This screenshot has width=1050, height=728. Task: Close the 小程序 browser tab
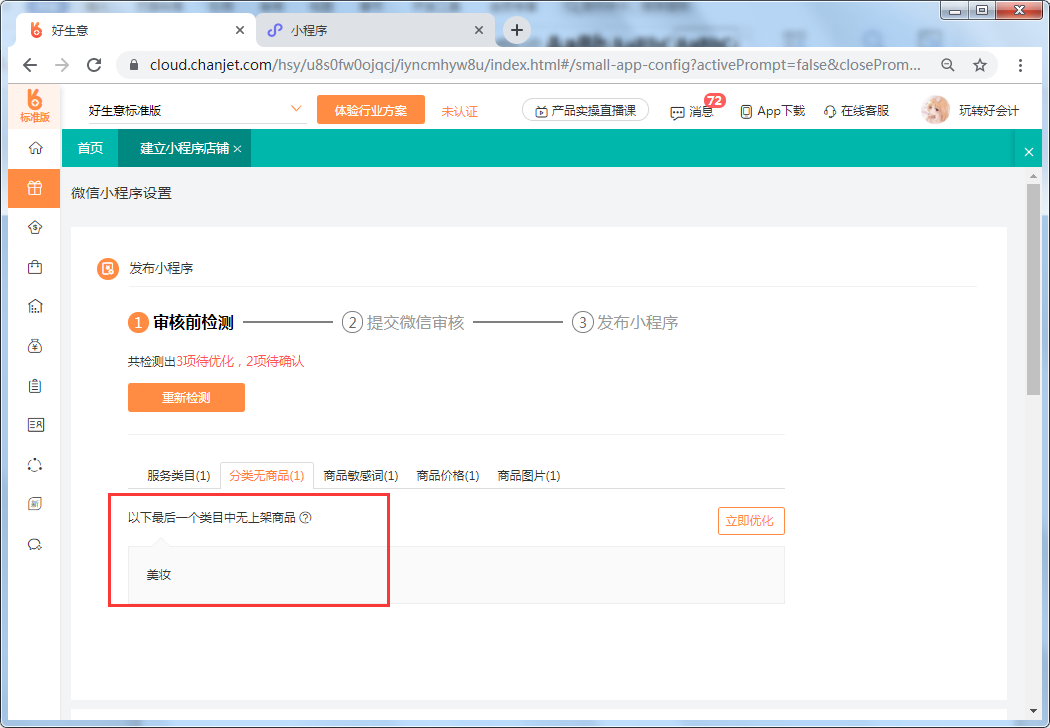point(479,30)
